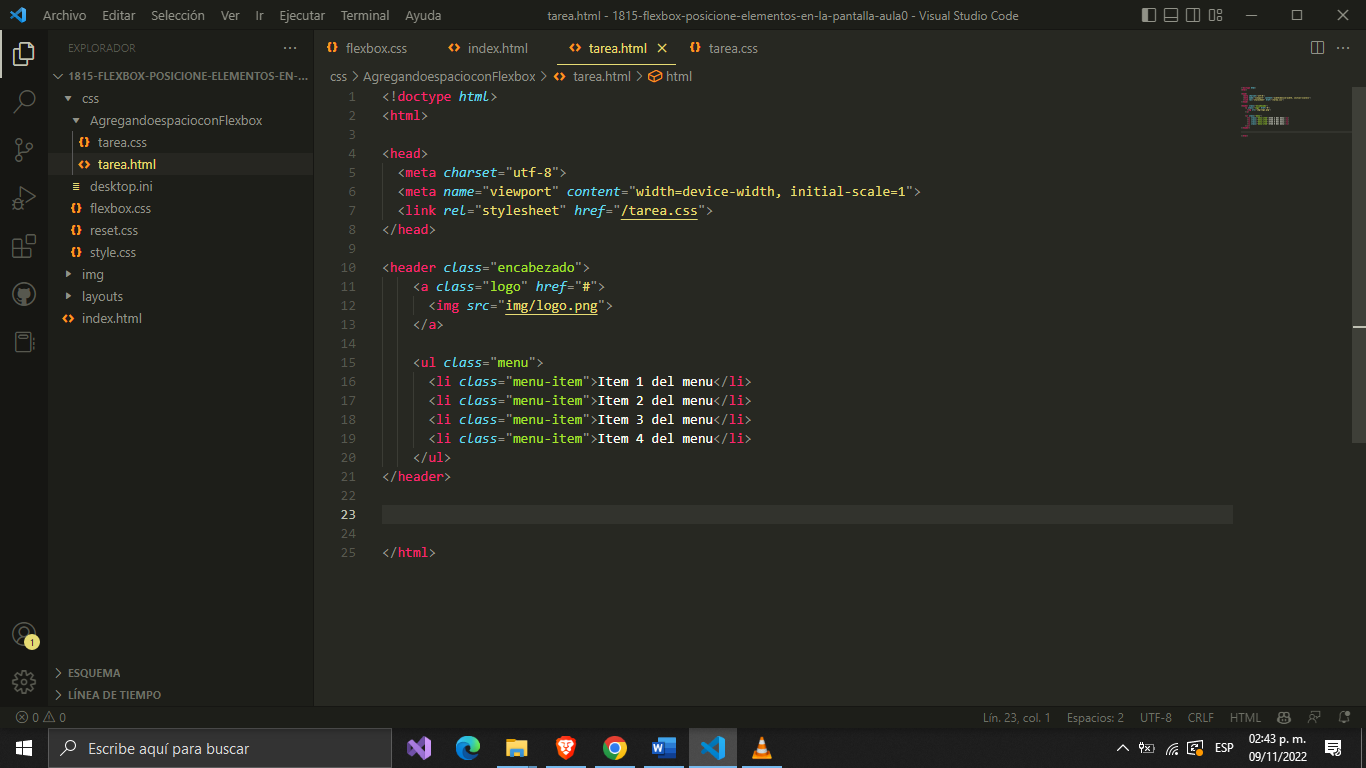1366x768 pixels.
Task: Click Customize Layout icon in title bar
Action: [1214, 15]
